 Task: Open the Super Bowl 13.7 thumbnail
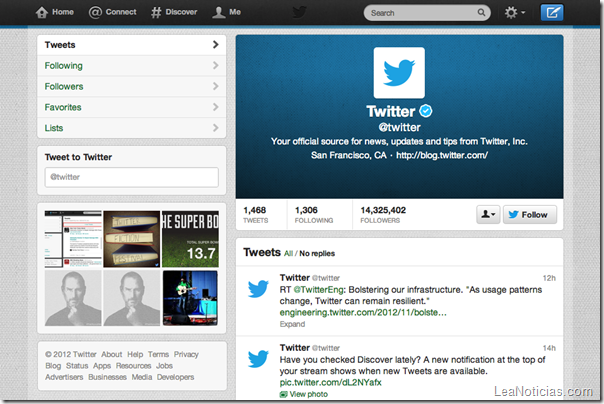coord(190,239)
